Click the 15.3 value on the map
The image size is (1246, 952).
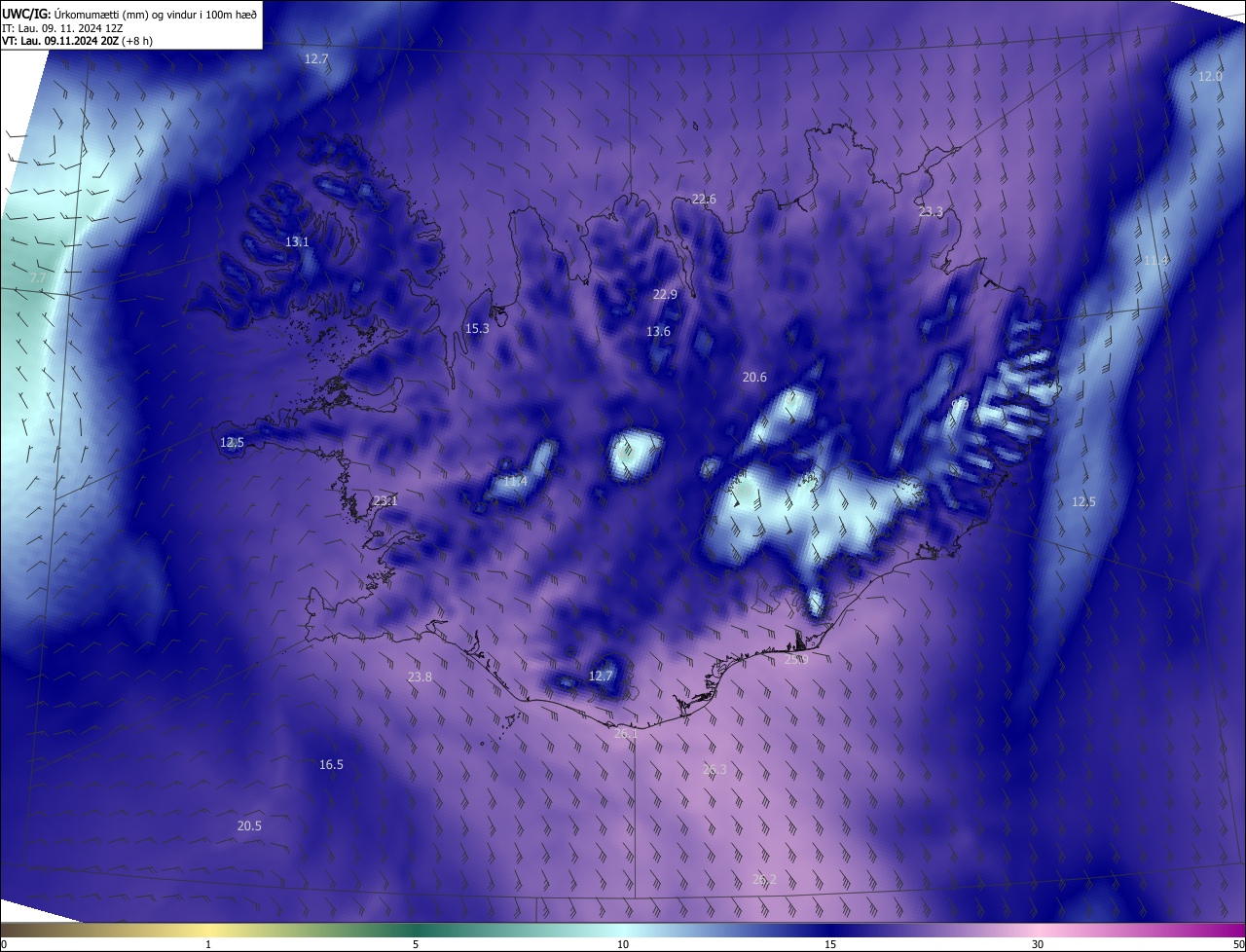pos(477,328)
